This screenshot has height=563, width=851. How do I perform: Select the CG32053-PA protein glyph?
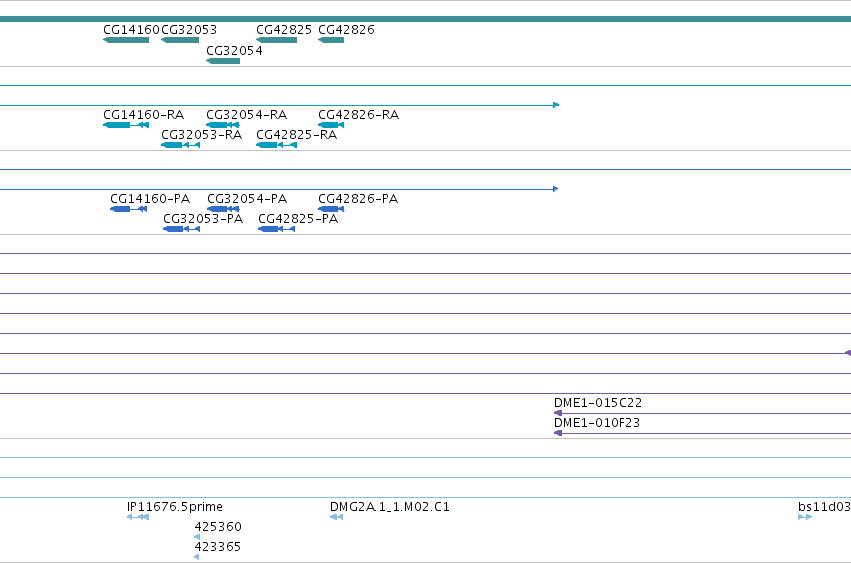[x=181, y=229]
